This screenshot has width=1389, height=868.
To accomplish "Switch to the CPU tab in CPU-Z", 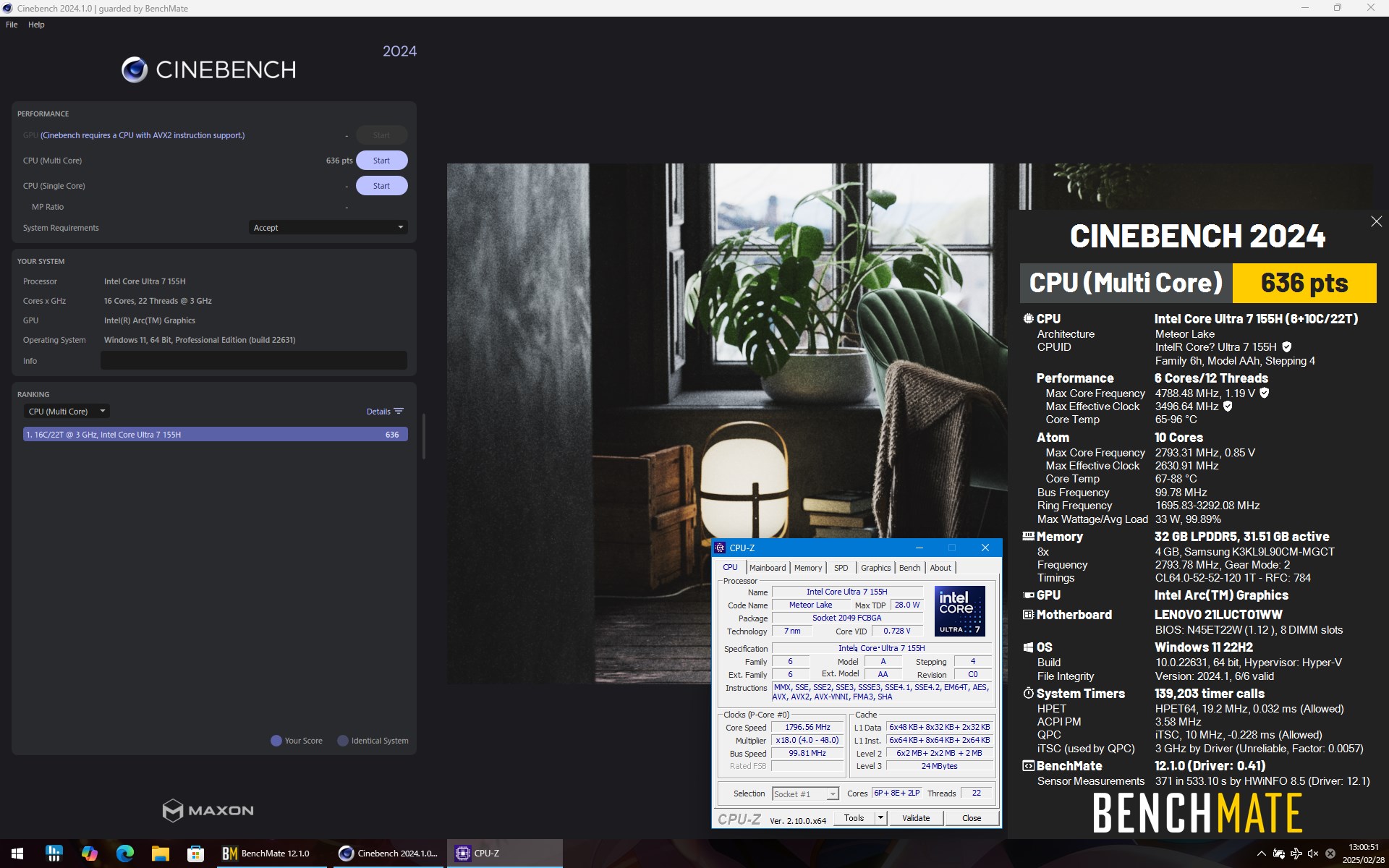I will click(731, 568).
